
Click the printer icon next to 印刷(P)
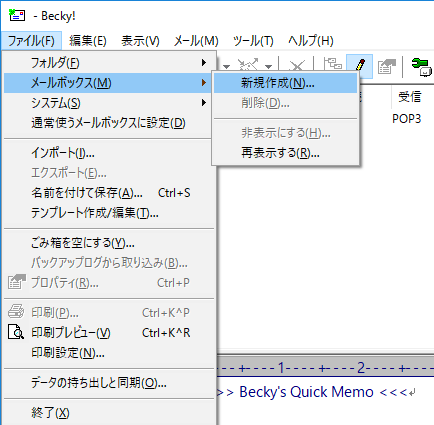[x=16, y=312]
